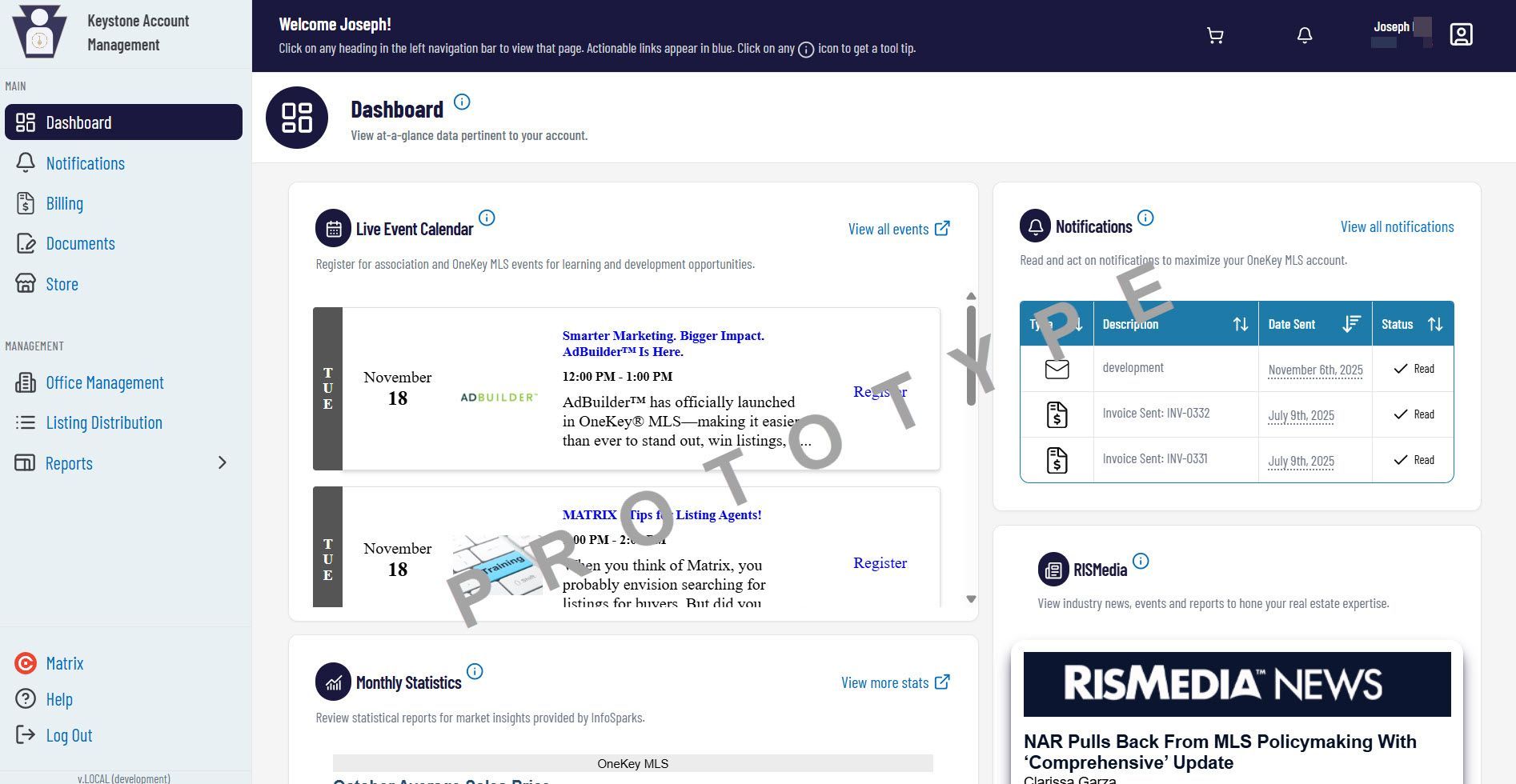Click info icon beside Dashboard heading

click(x=462, y=102)
